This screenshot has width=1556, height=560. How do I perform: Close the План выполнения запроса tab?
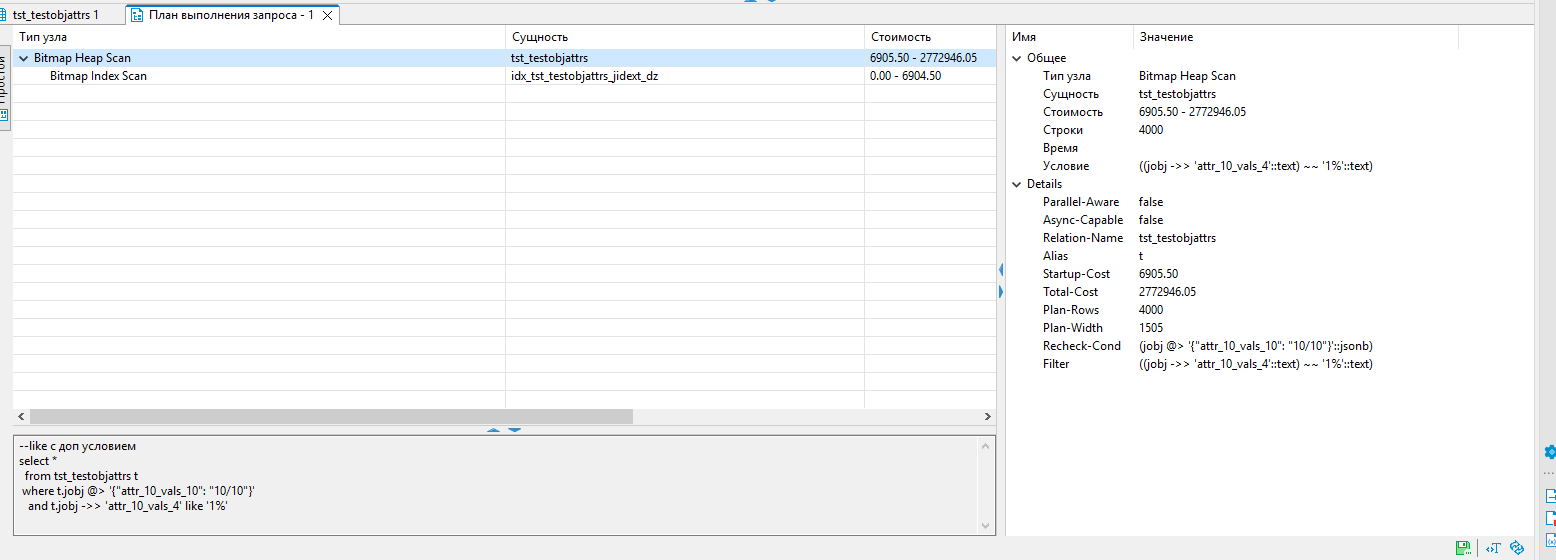(327, 15)
